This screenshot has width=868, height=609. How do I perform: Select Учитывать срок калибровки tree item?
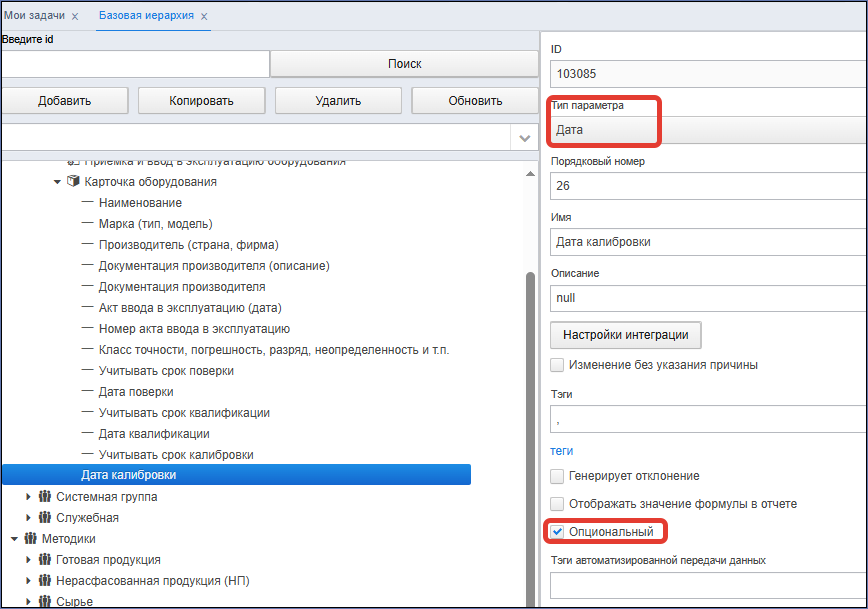176,455
